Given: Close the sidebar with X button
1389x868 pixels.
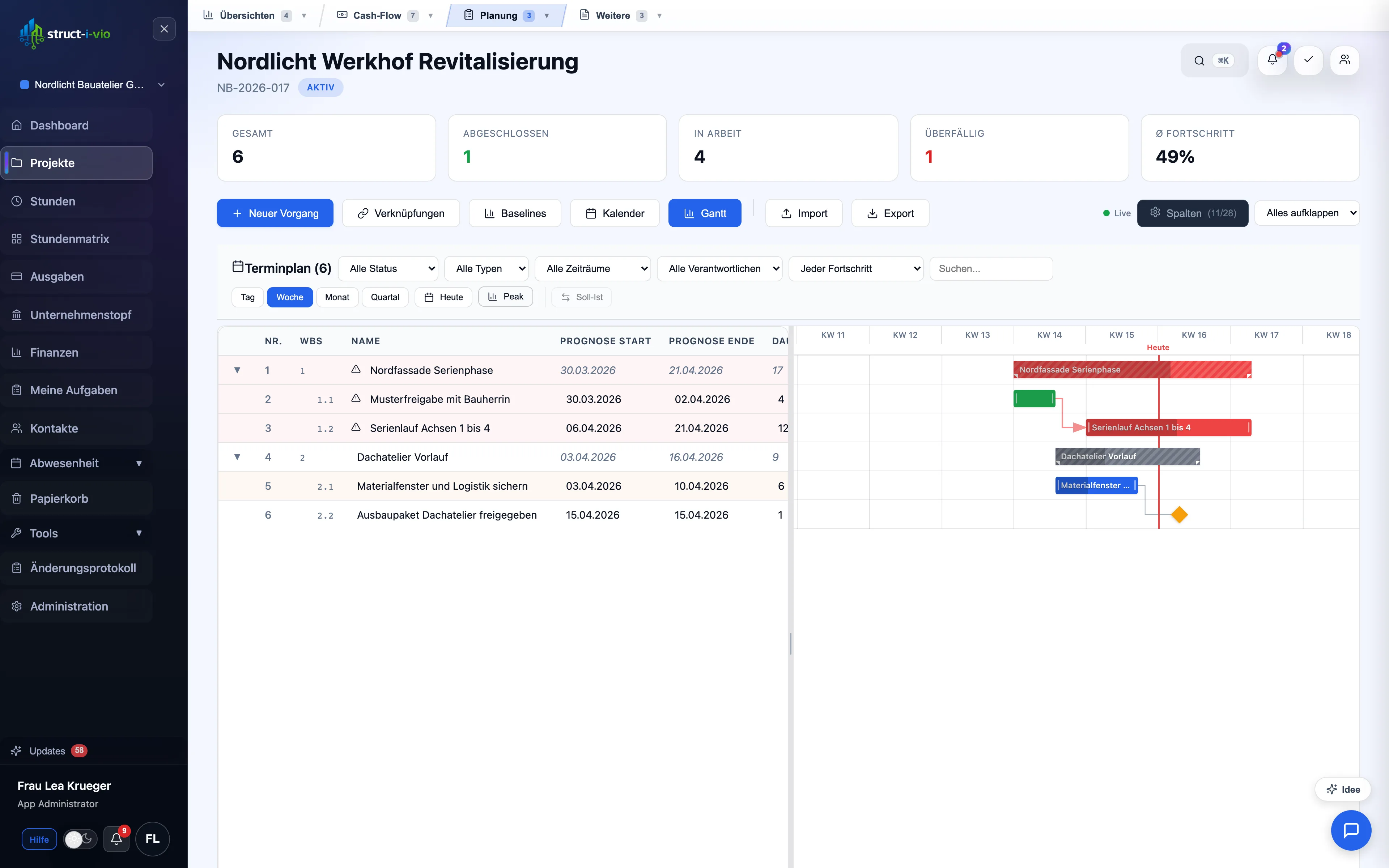Looking at the screenshot, I should [x=164, y=29].
